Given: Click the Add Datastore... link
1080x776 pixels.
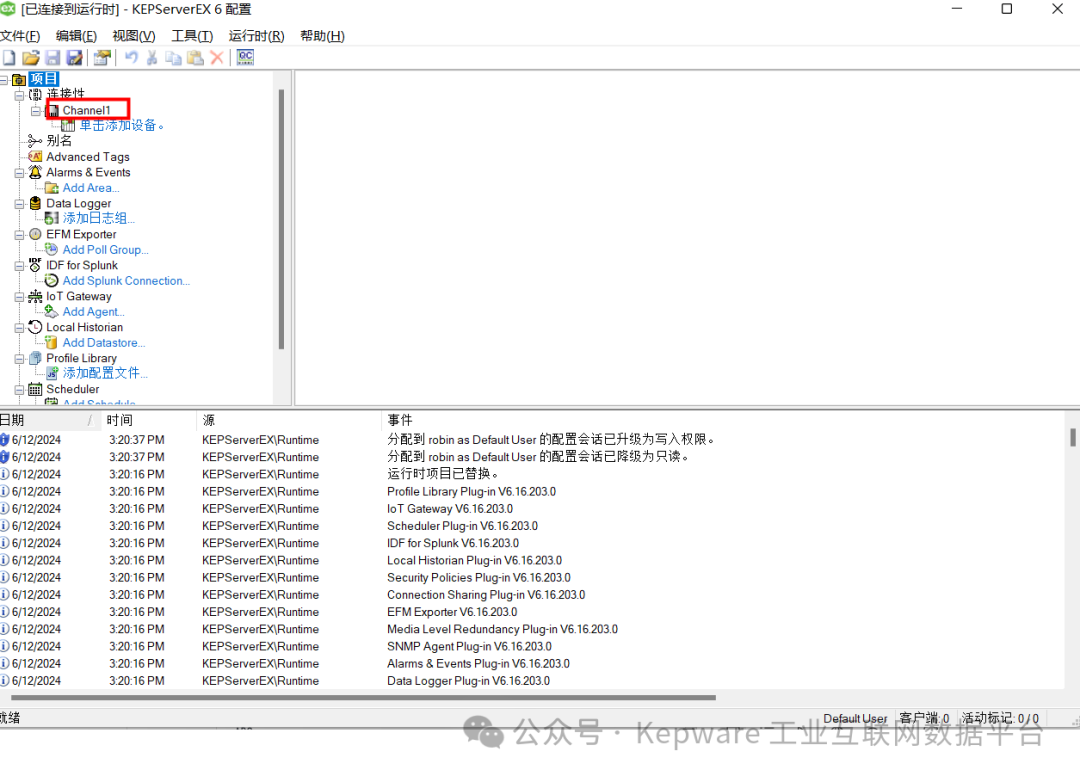Looking at the screenshot, I should click(x=104, y=343).
